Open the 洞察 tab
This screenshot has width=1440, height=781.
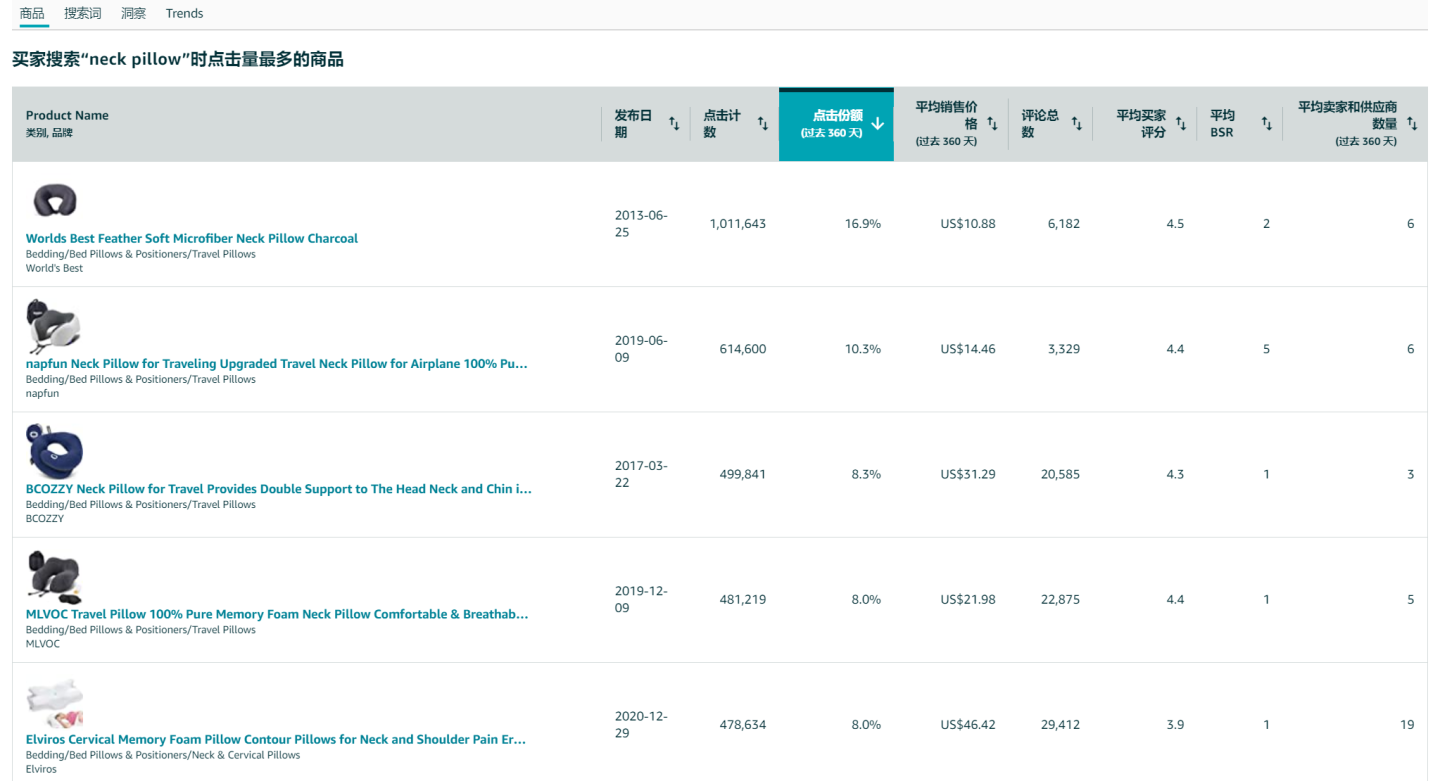pyautogui.click(x=133, y=13)
